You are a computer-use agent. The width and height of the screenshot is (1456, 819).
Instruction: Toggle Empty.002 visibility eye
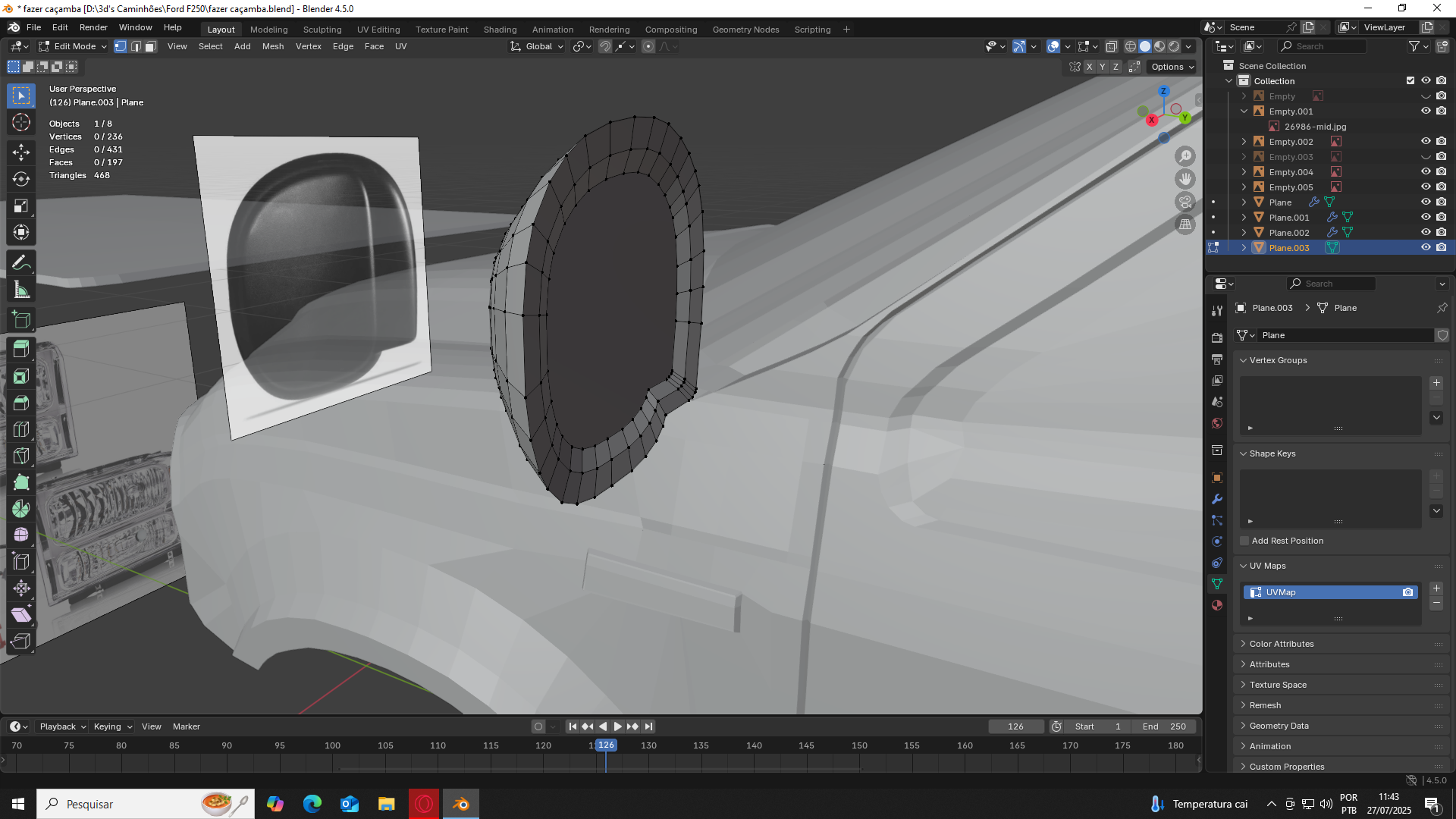coord(1426,142)
